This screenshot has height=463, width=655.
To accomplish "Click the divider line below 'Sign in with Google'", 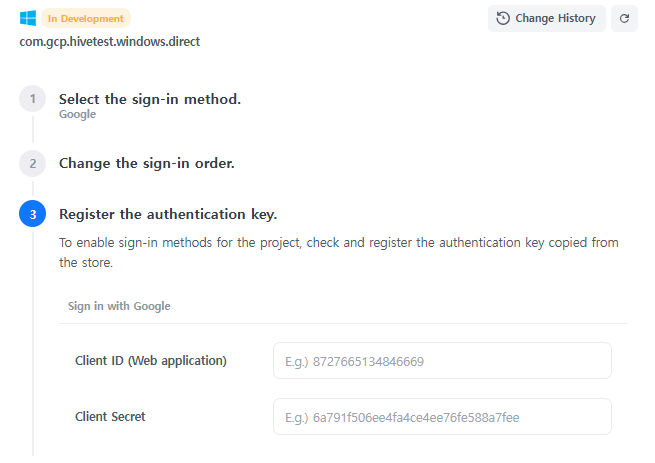I will [343, 323].
